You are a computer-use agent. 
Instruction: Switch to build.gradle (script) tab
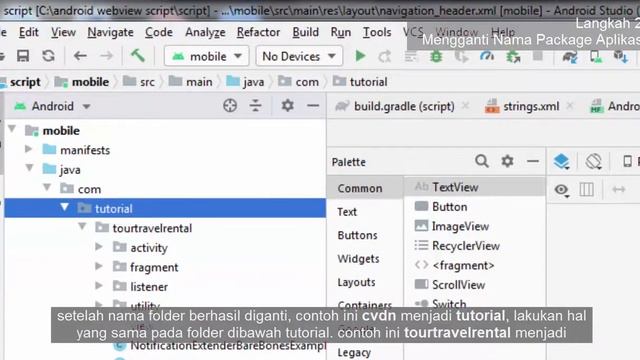(x=403, y=106)
